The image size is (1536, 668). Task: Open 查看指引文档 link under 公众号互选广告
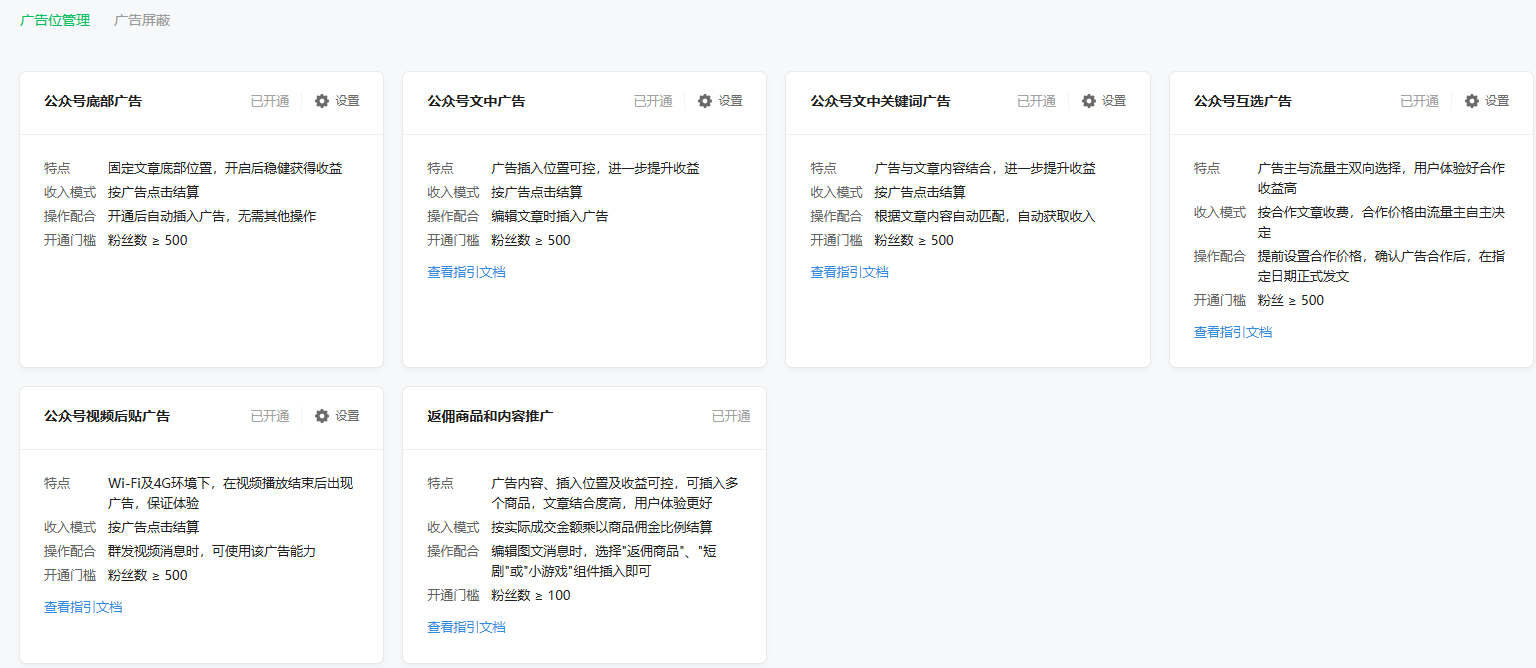click(1233, 332)
